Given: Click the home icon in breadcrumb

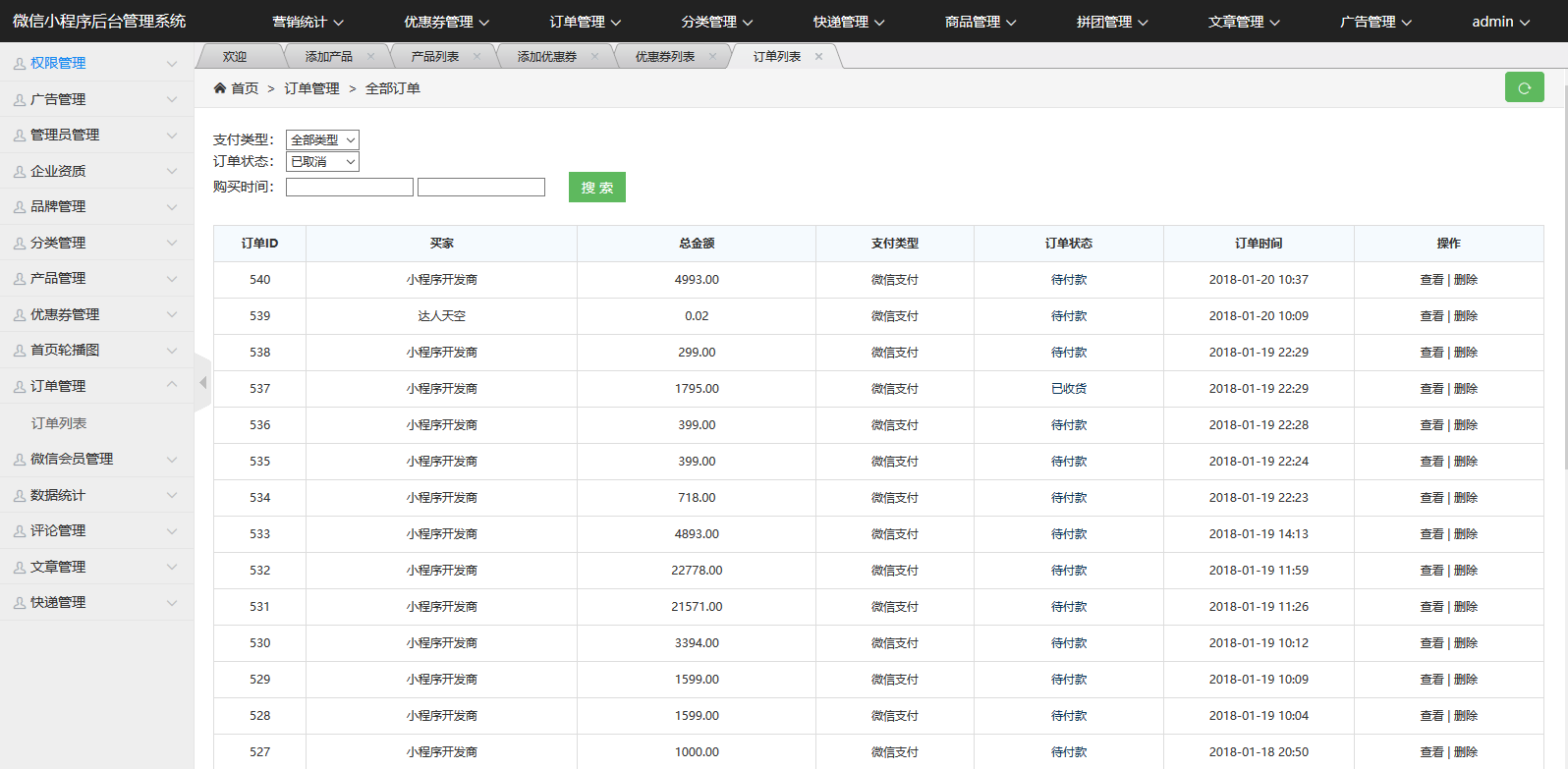Looking at the screenshot, I should pyautogui.click(x=220, y=88).
